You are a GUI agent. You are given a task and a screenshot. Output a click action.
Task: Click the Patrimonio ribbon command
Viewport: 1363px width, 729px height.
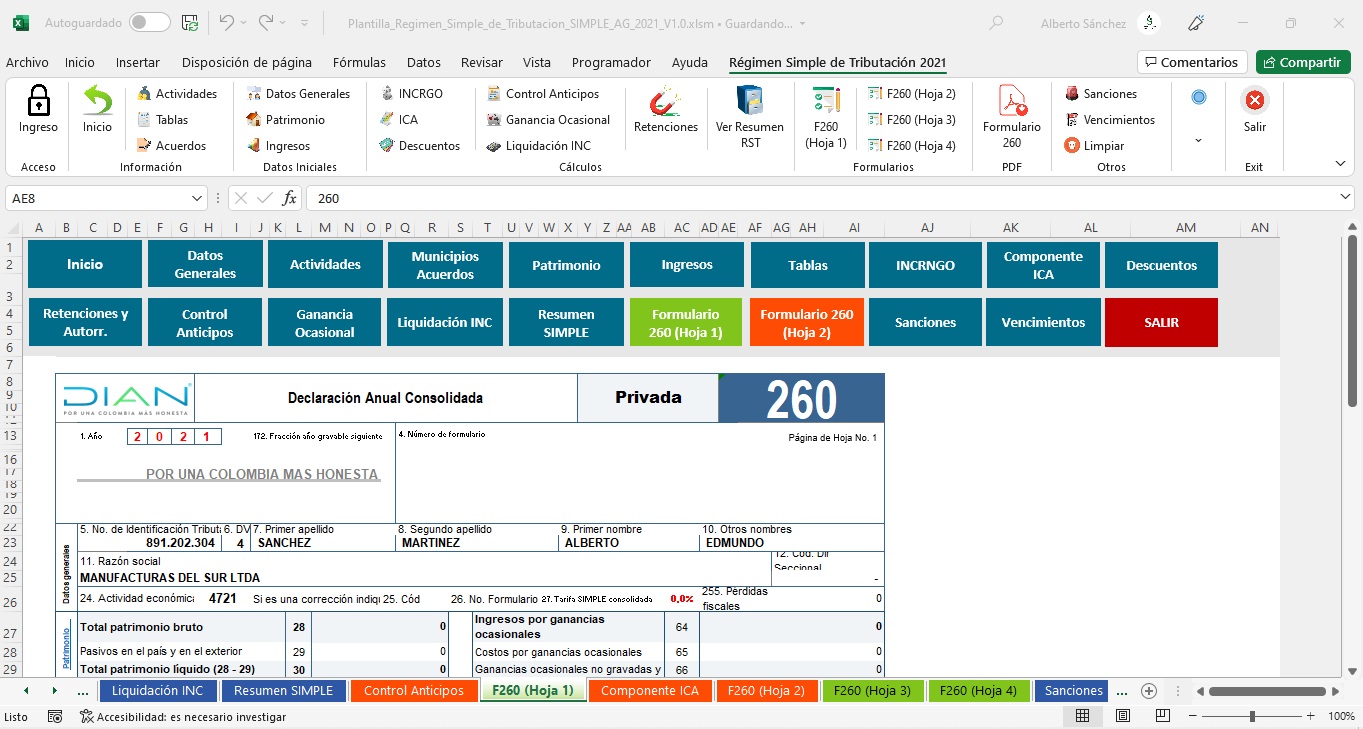tap(285, 120)
